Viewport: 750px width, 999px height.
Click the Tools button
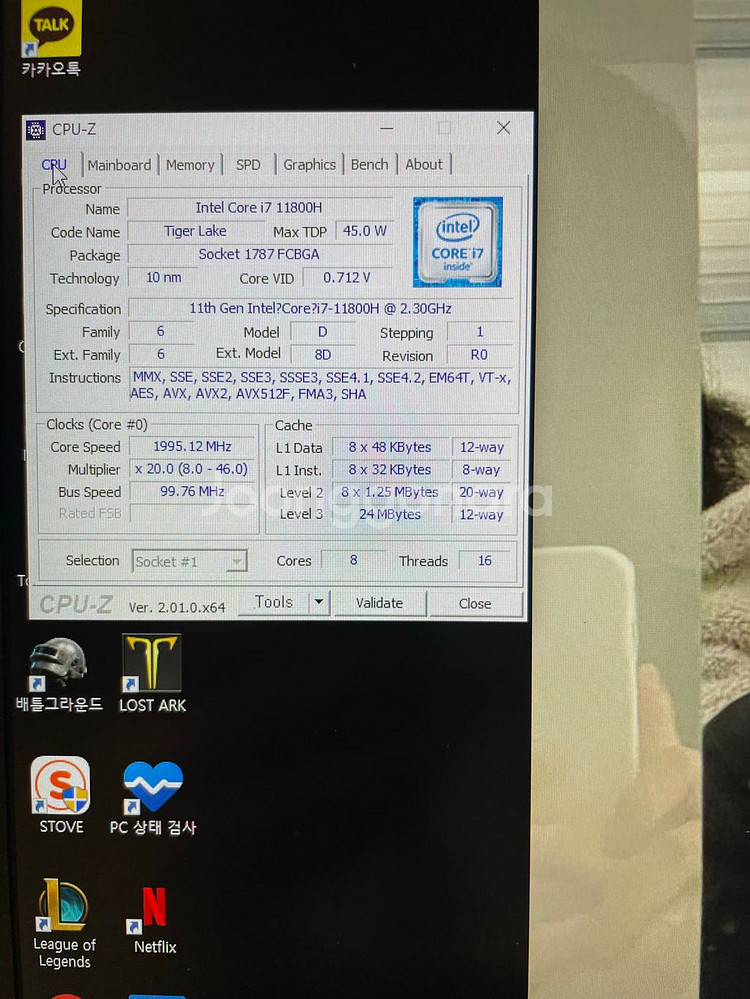tap(274, 602)
